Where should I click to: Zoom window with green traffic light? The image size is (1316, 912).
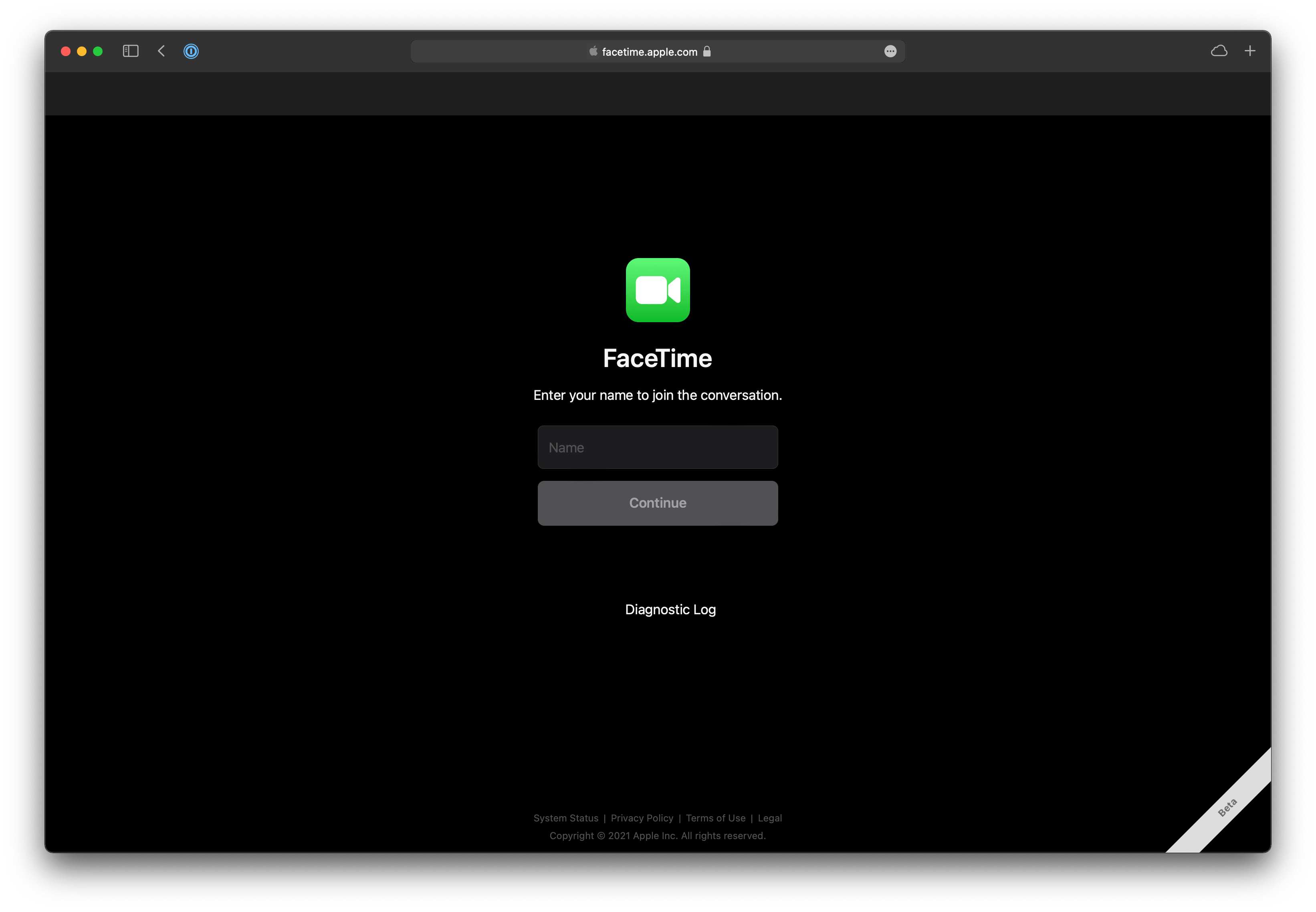point(98,51)
